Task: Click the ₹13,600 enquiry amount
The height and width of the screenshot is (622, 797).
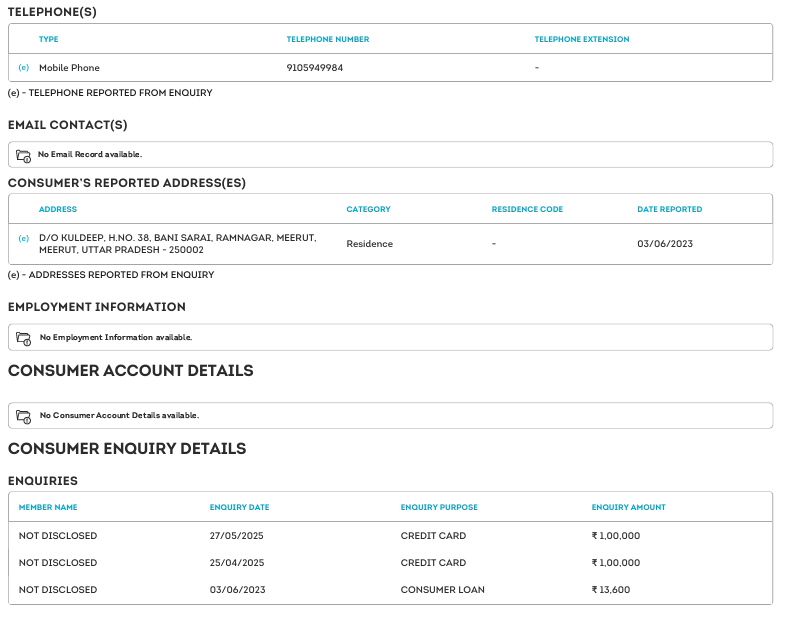Action: pyautogui.click(x=610, y=590)
